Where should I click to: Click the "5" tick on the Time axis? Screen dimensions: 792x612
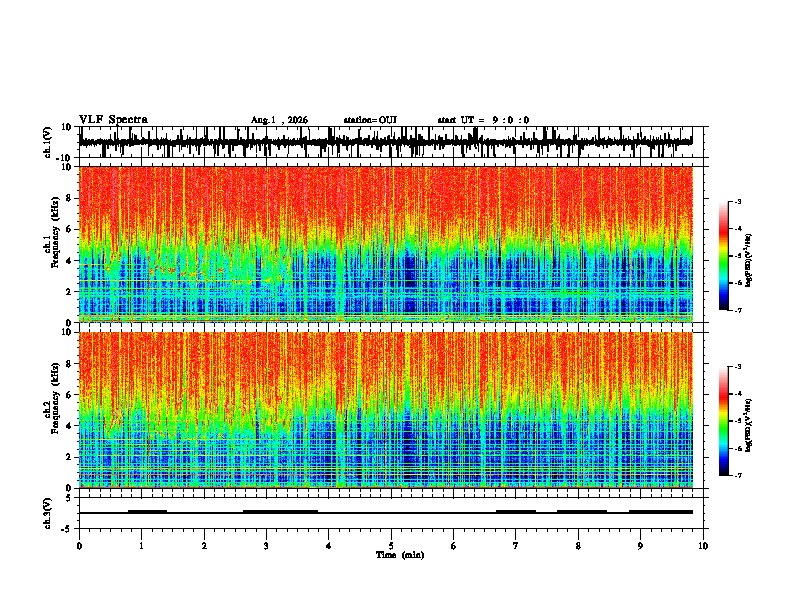(x=391, y=546)
